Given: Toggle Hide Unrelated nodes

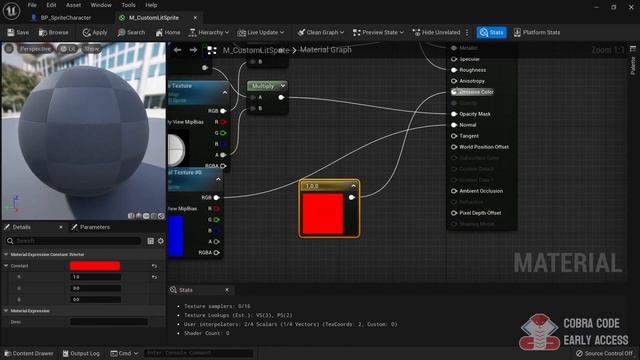Looking at the screenshot, I should click(436, 32).
